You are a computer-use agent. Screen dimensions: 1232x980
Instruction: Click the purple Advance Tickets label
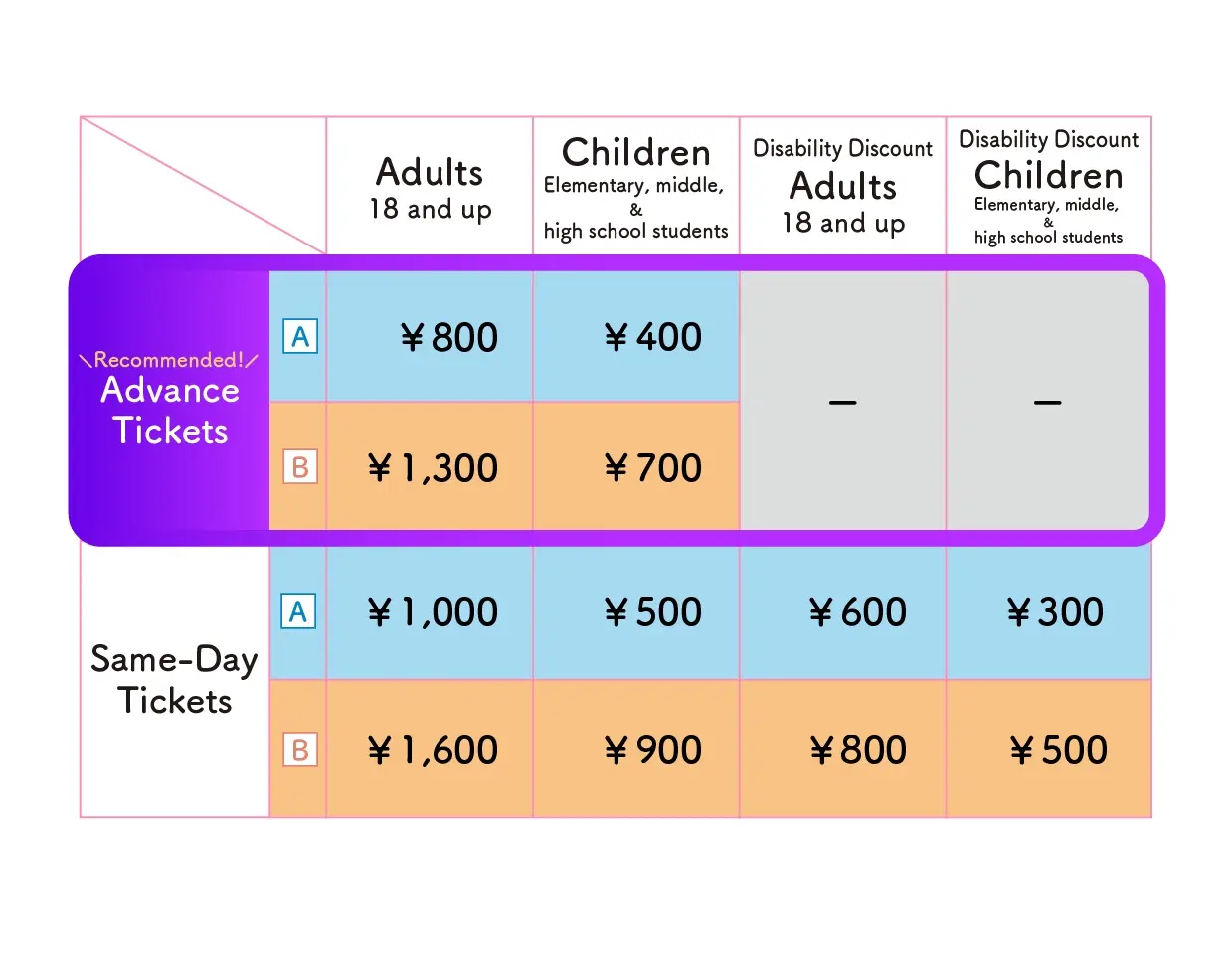pos(170,411)
